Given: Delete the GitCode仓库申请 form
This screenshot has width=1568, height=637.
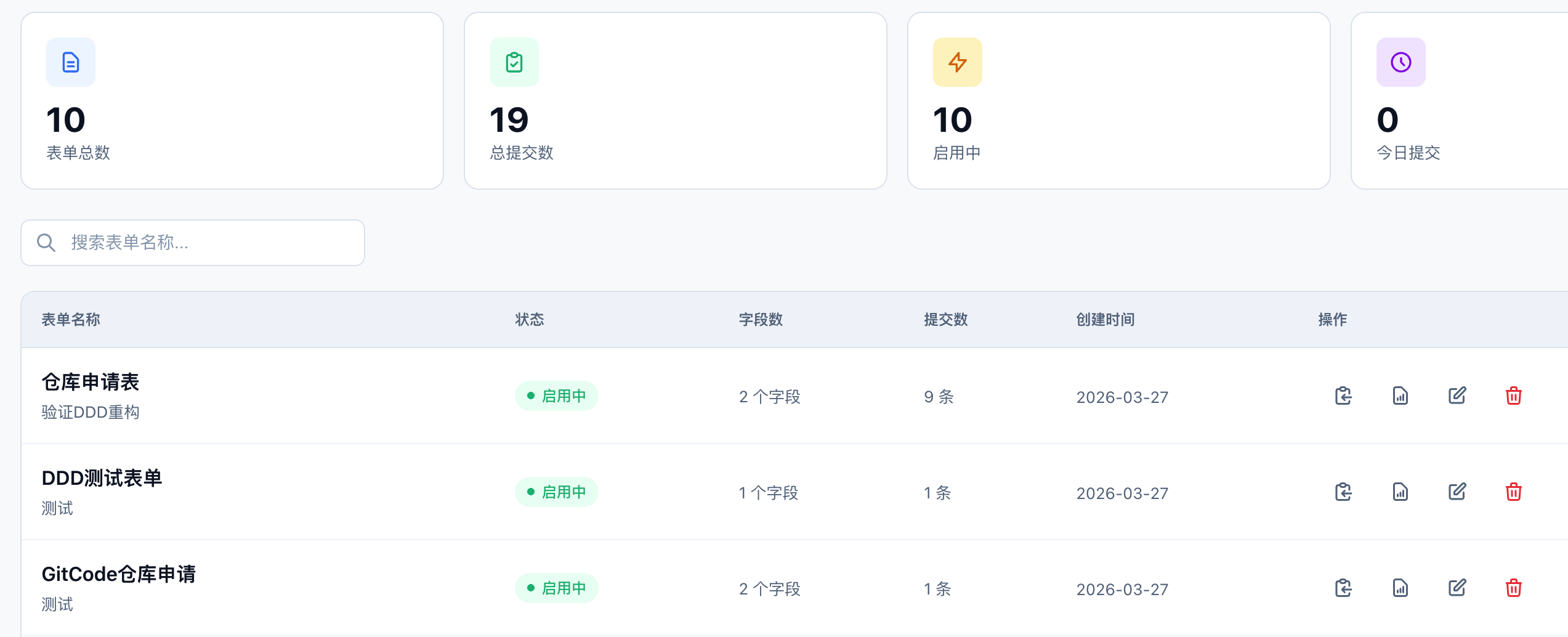Looking at the screenshot, I should point(1513,588).
